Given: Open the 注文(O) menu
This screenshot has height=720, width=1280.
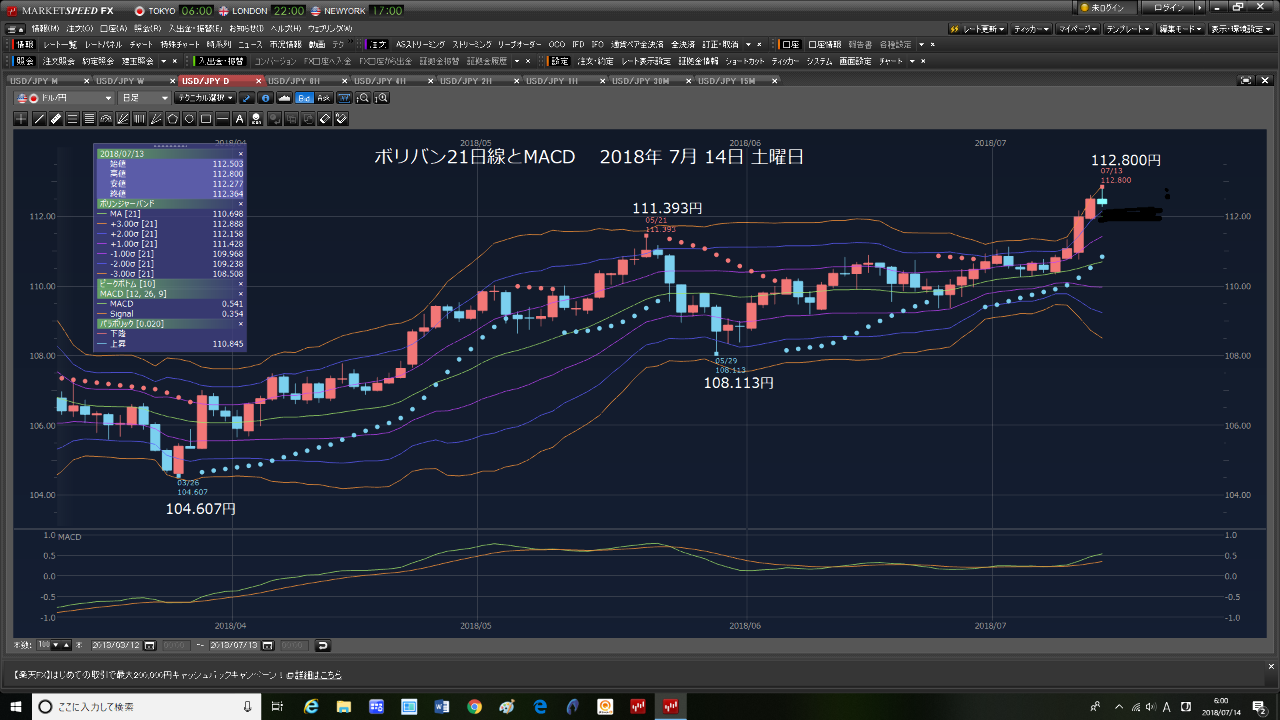Looking at the screenshot, I should click(79, 28).
